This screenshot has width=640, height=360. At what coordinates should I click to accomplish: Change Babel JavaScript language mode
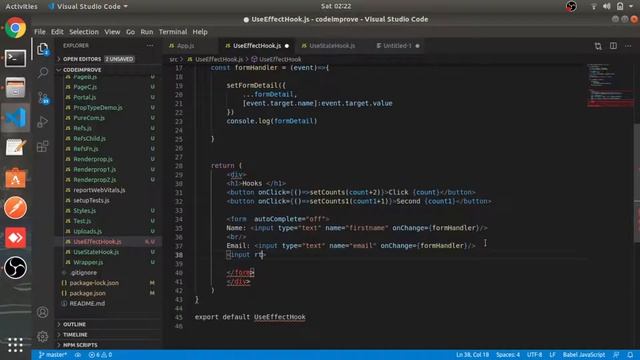[x=584, y=355]
